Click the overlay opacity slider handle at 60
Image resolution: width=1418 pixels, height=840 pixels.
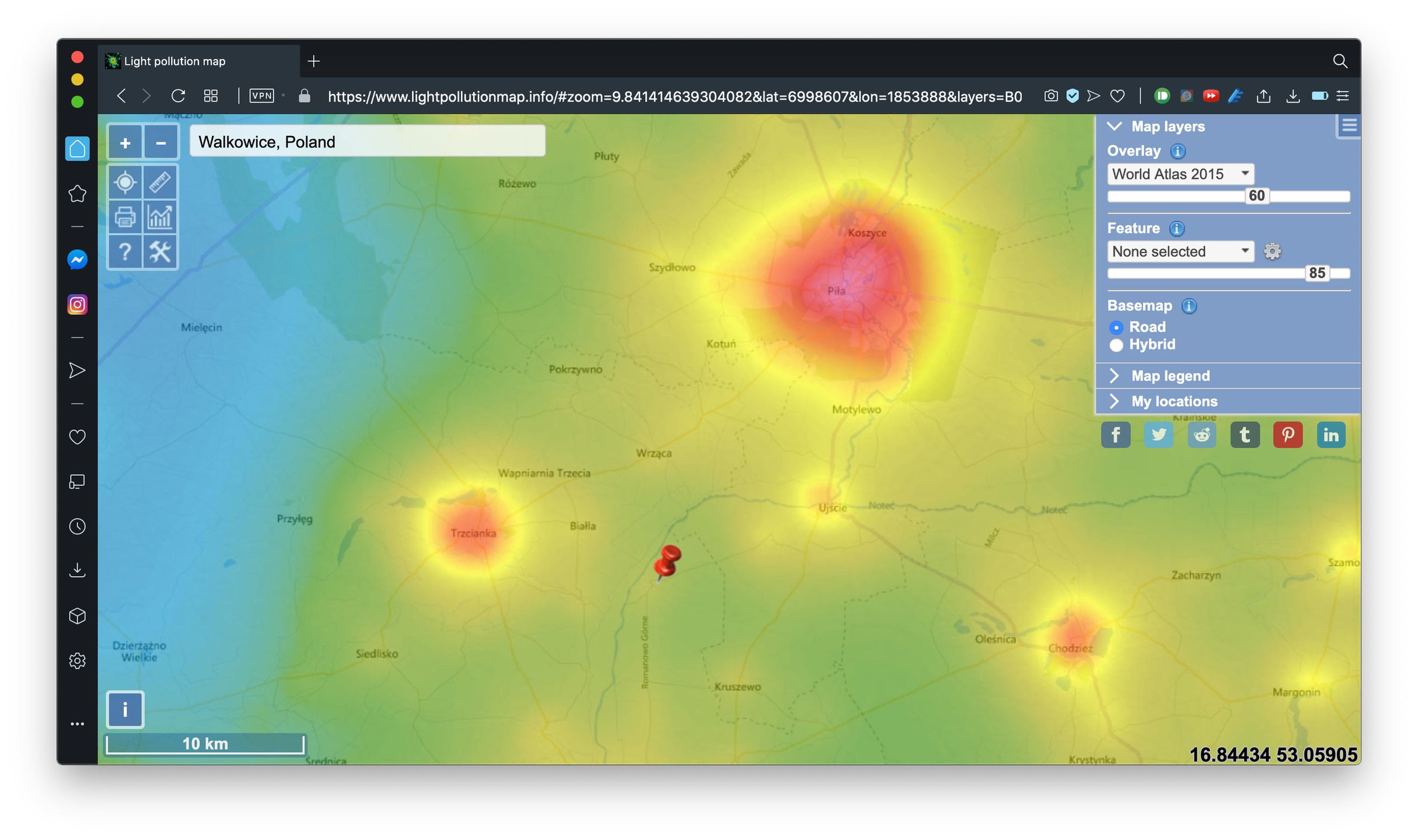[x=1256, y=196]
